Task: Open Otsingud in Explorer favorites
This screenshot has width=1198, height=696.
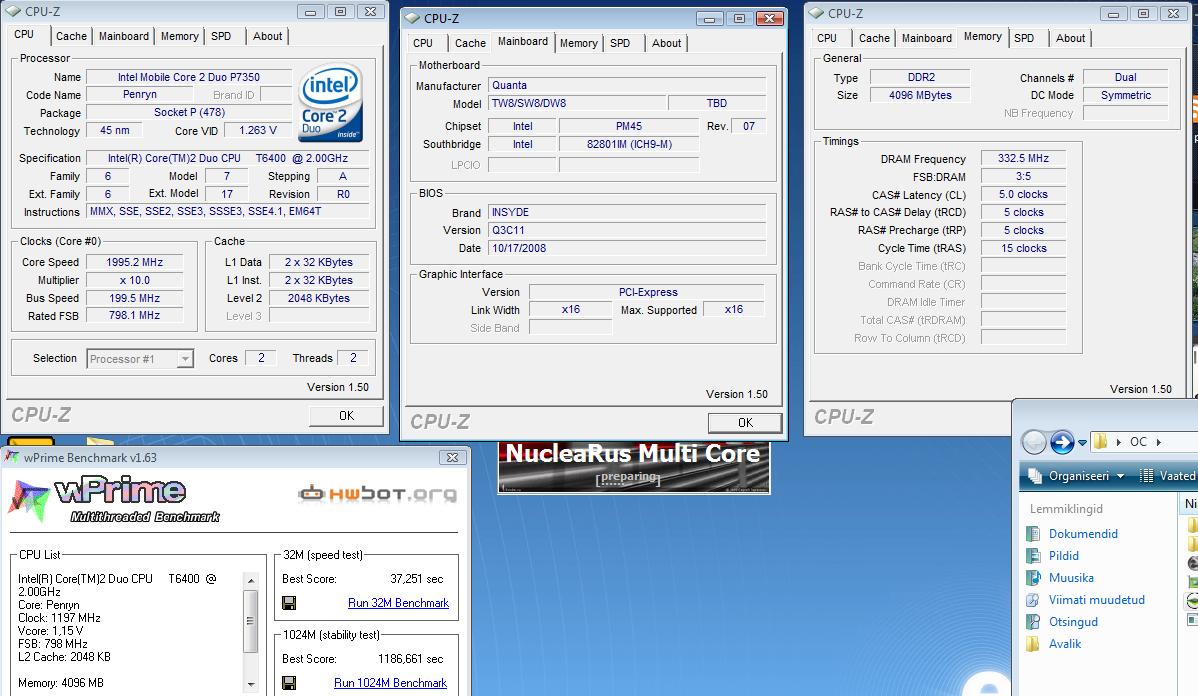Action: coord(1073,622)
